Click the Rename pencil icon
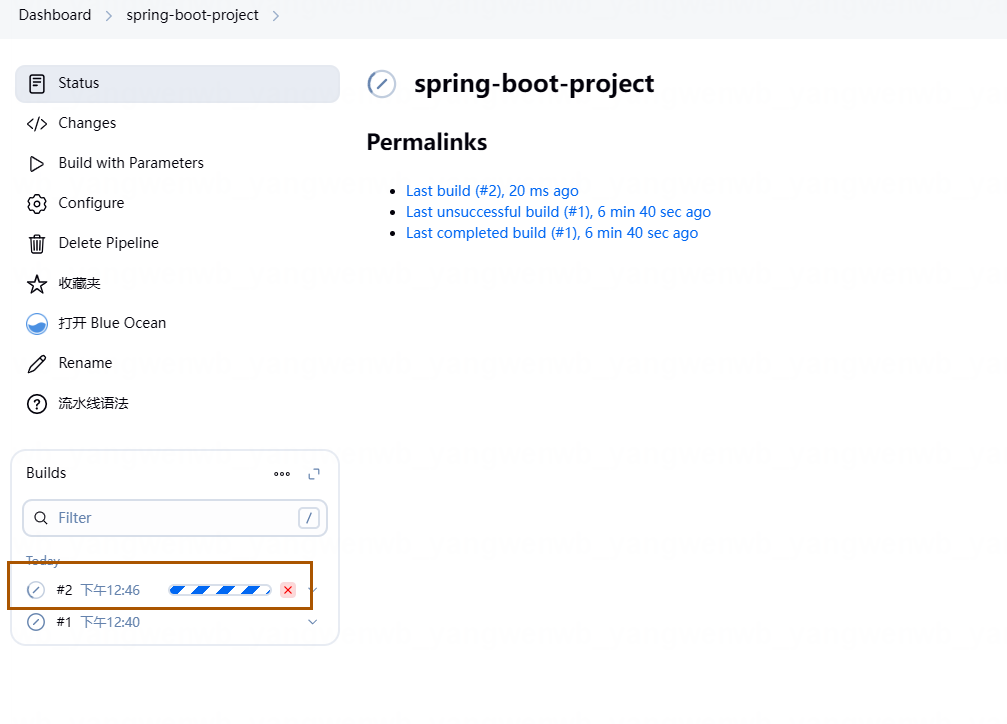Screen dimensions: 1007x724 (x=37, y=364)
